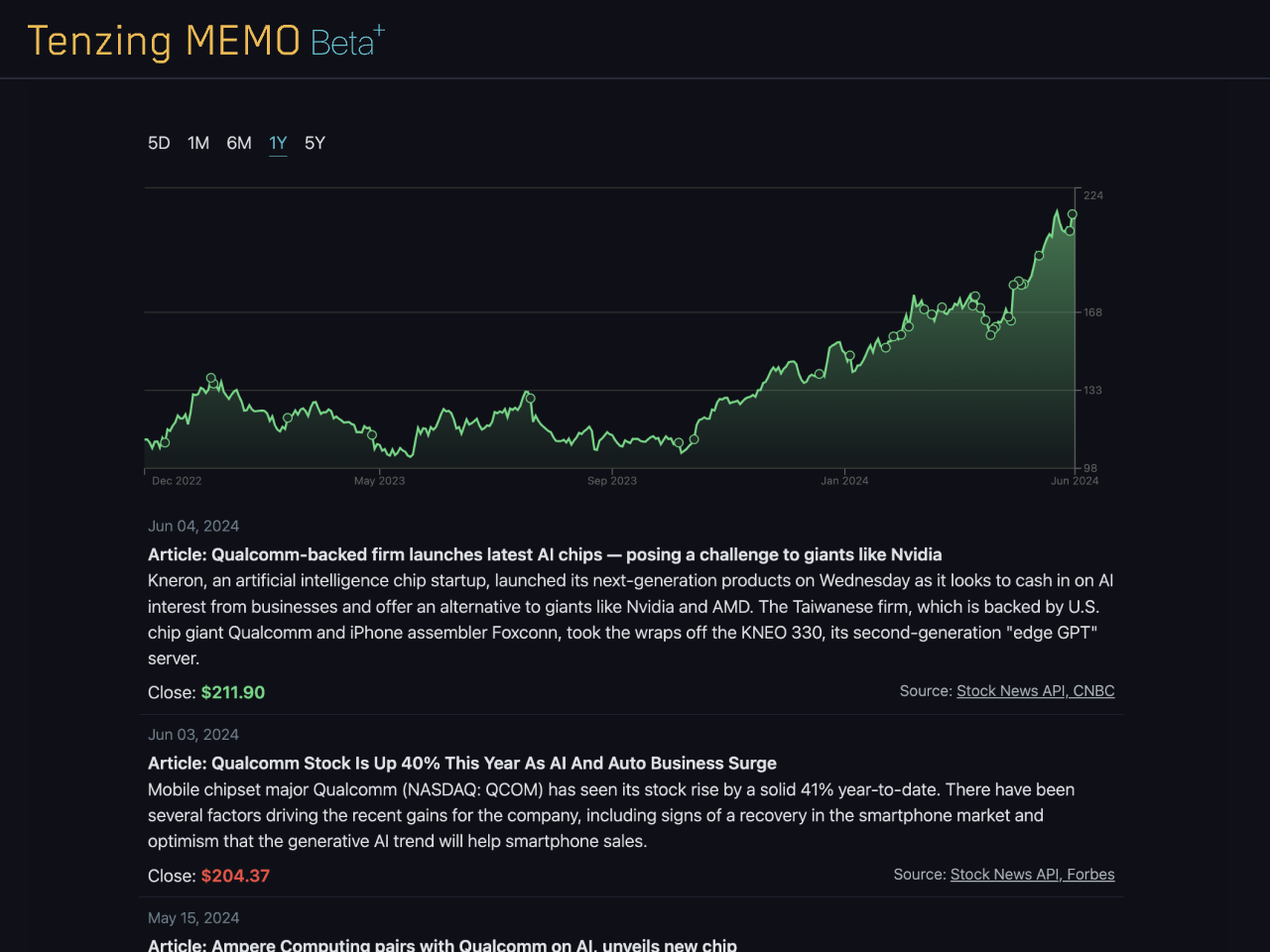
Task: Click the Jun 04, 2024 date label
Action: (193, 526)
